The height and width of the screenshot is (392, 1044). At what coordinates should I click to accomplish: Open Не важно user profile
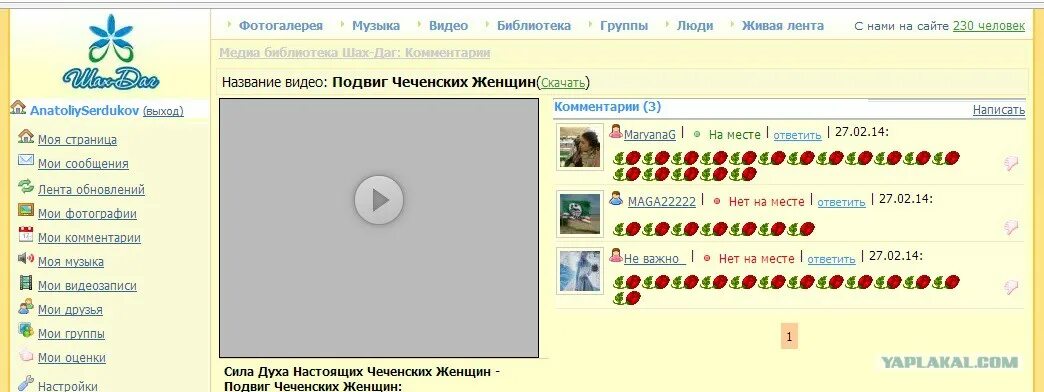point(653,259)
